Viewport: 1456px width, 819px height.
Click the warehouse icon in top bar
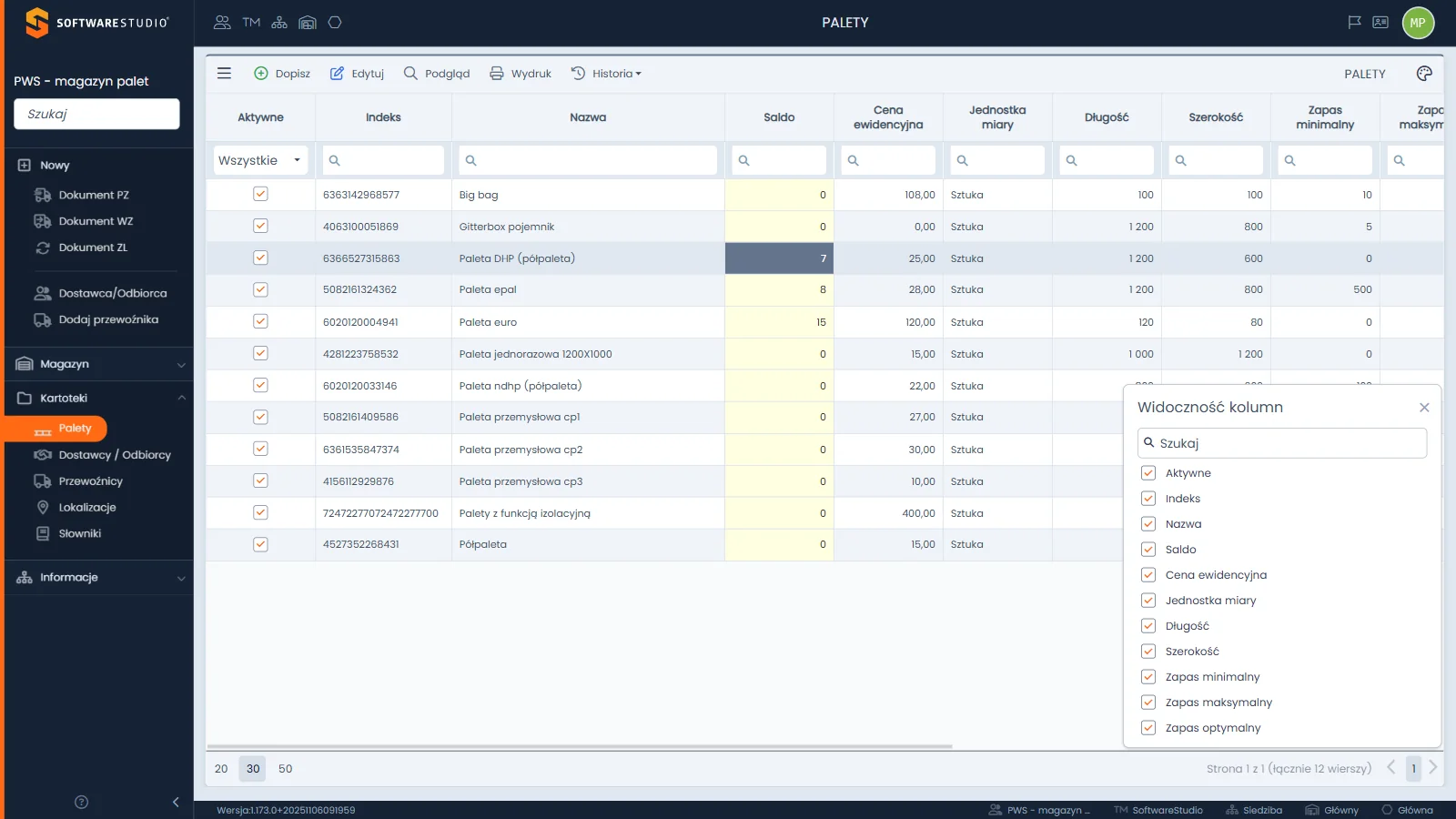point(308,23)
